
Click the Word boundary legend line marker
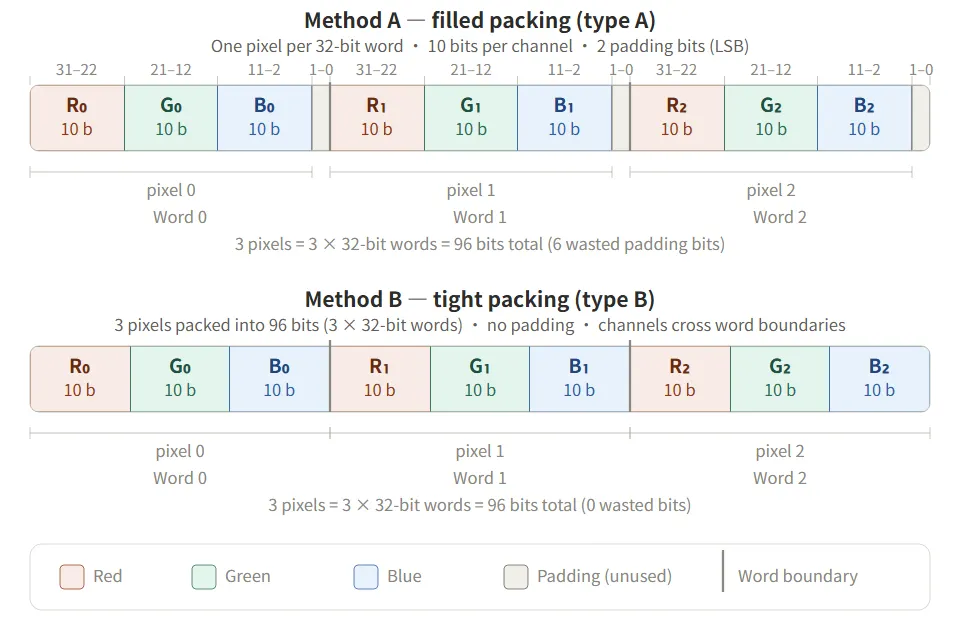(723, 571)
